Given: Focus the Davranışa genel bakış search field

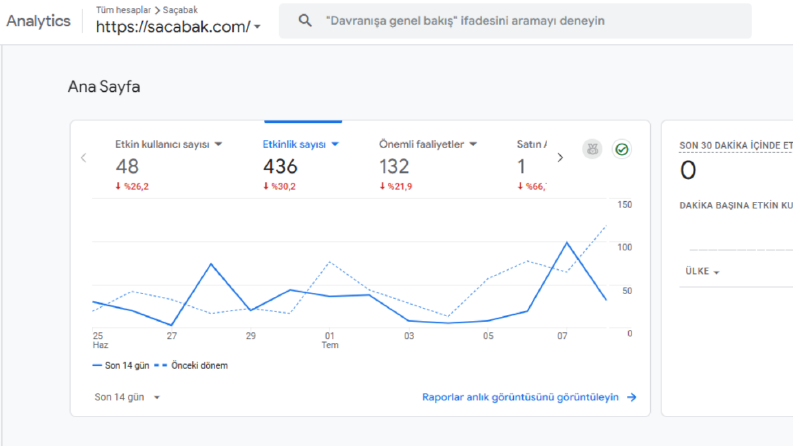Looking at the screenshot, I should pyautogui.click(x=515, y=21).
